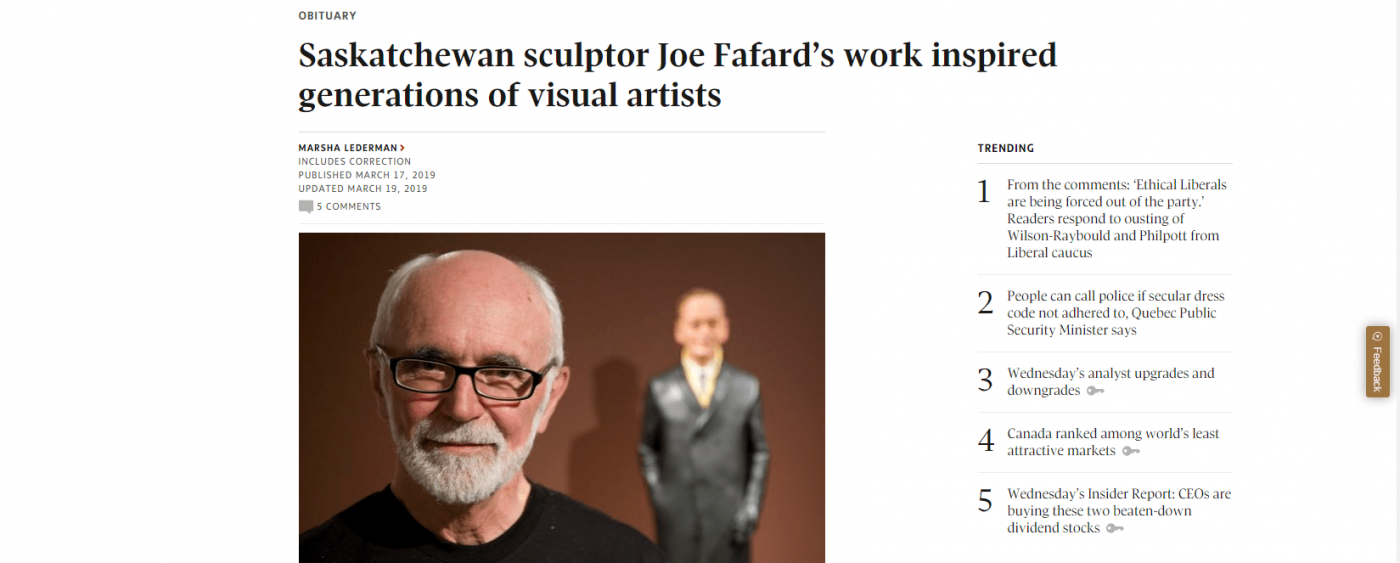Click the Joe Fafard portrait photo
Screen dimensions: 1400x563
point(562,398)
